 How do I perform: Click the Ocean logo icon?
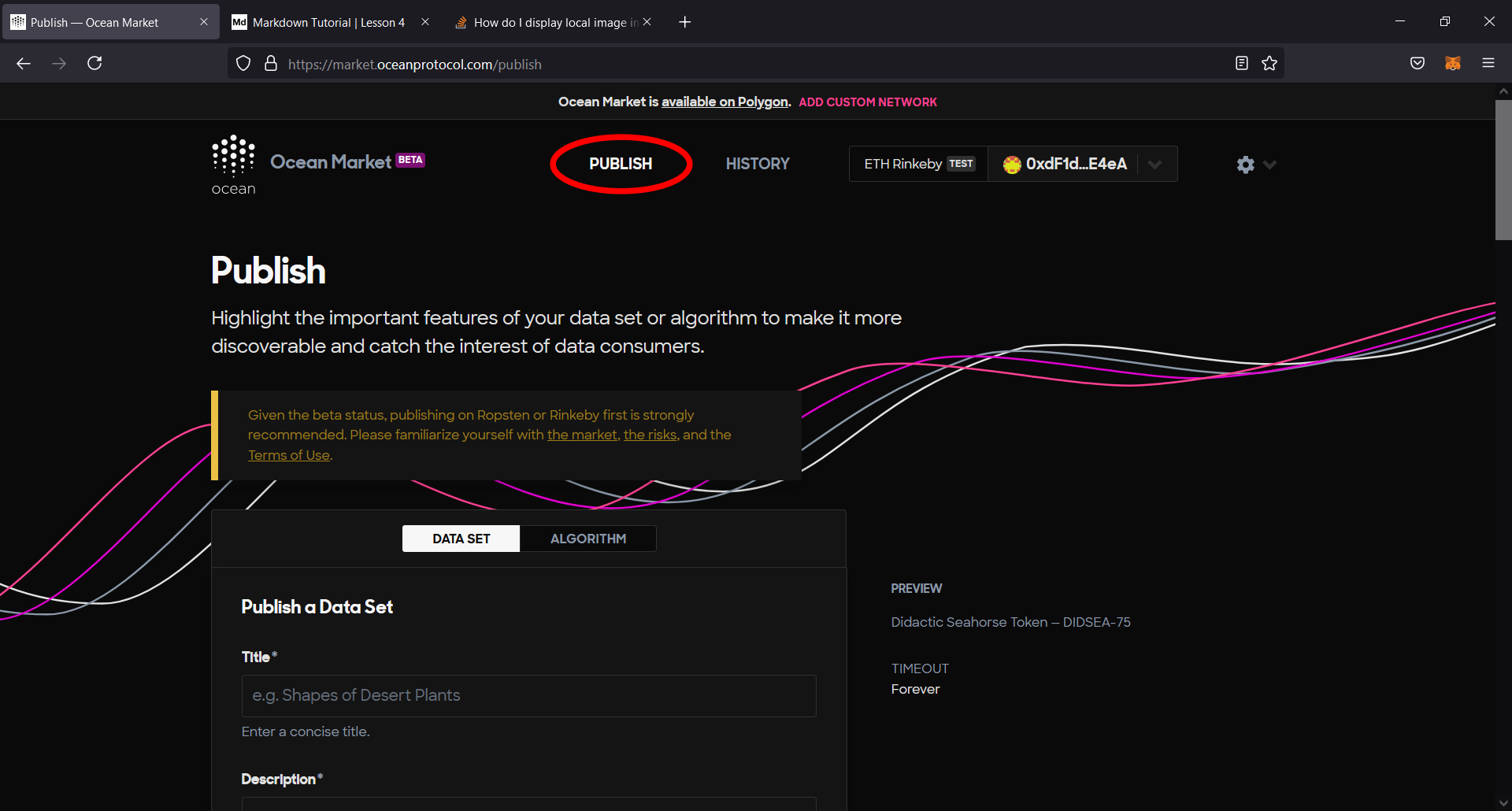click(233, 165)
